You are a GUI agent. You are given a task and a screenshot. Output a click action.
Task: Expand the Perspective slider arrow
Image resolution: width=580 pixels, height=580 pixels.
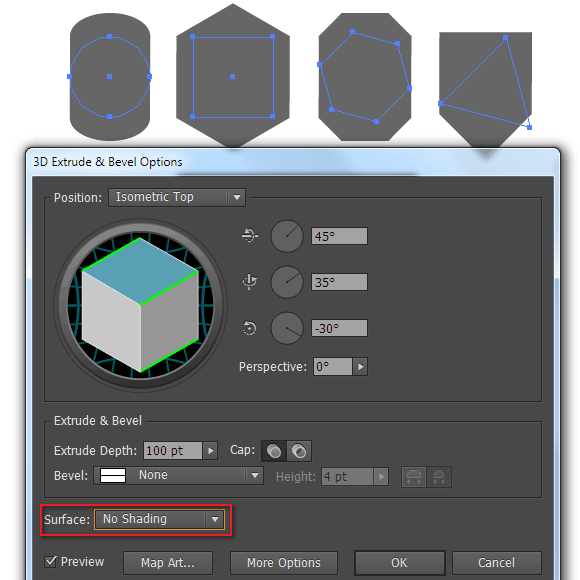click(360, 367)
